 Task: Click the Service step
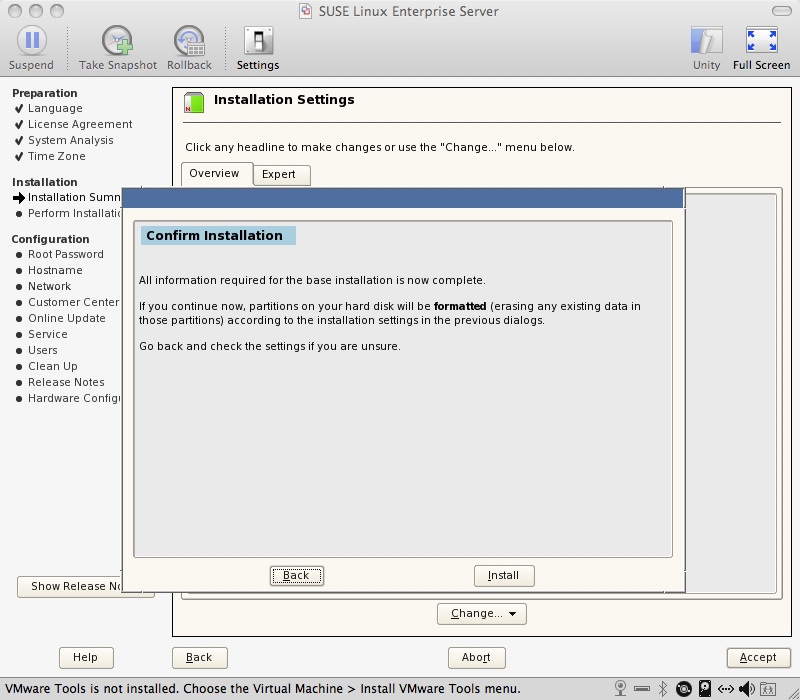pyautogui.click(x=48, y=334)
